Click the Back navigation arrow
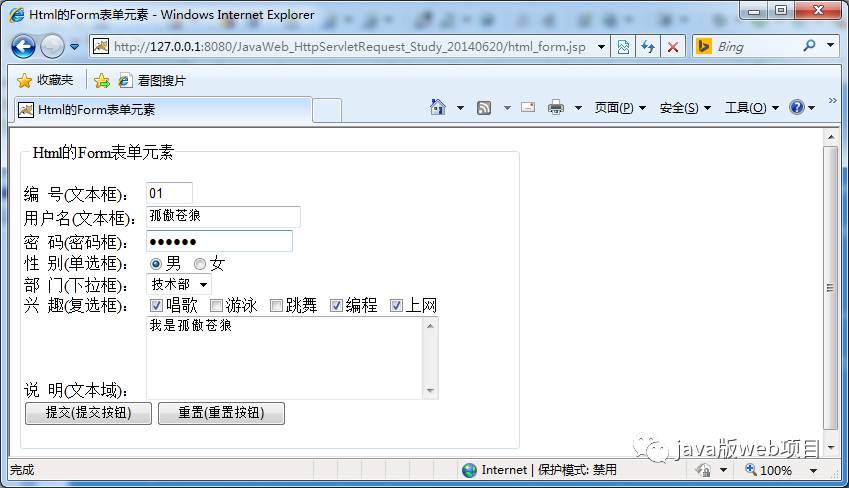 point(23,47)
